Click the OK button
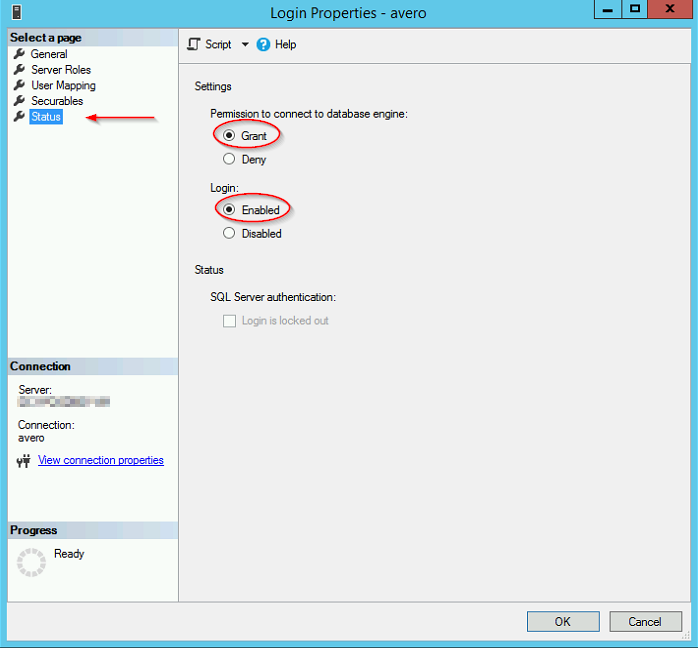 point(563,621)
